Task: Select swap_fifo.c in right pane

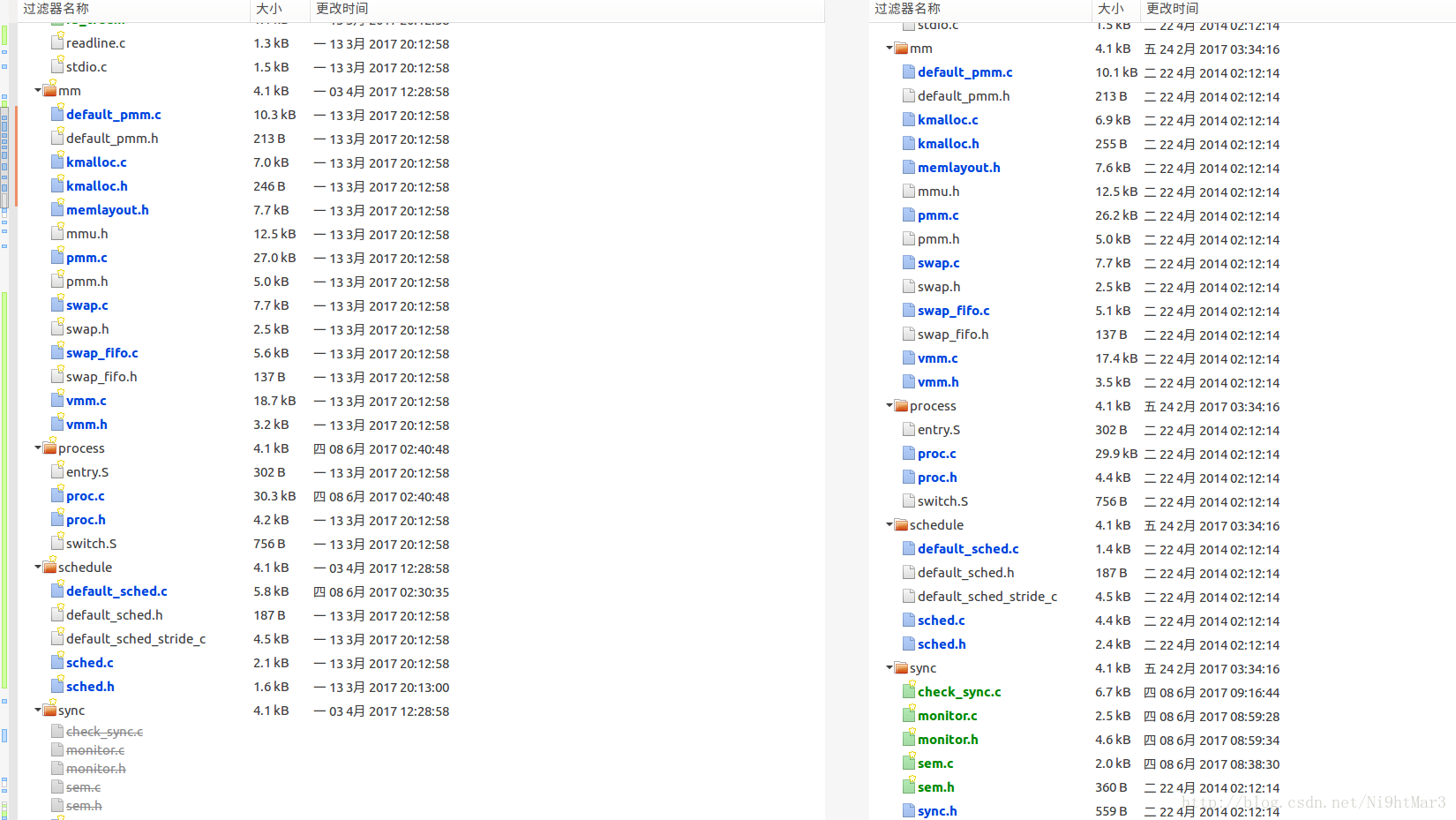Action: pyautogui.click(x=954, y=310)
